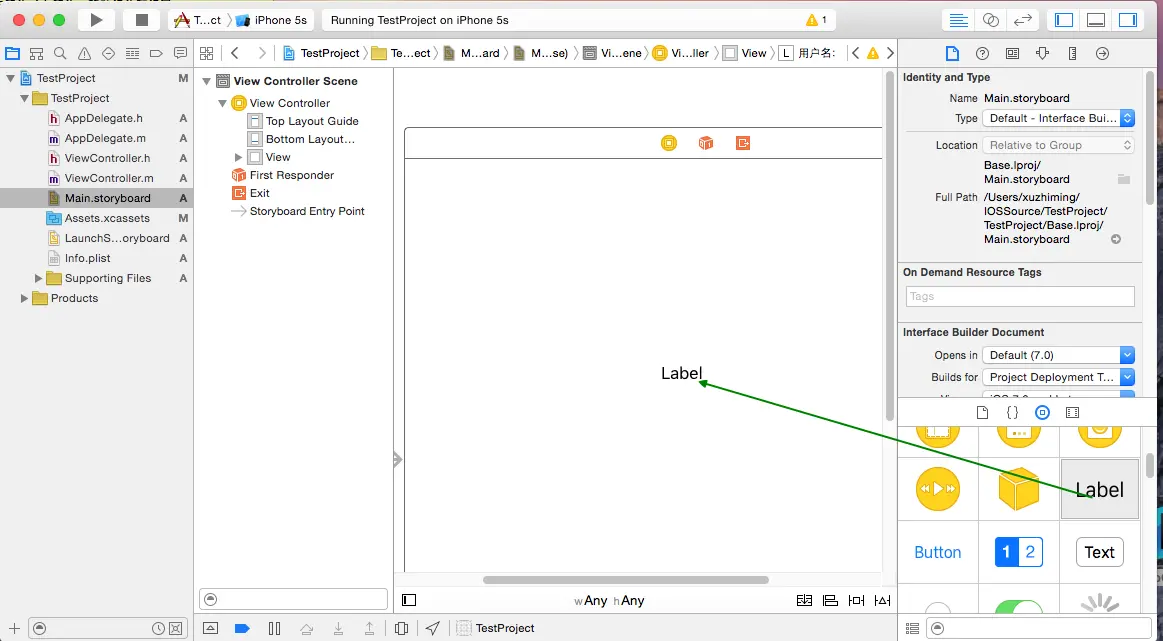
Task: Show the Identity inspector
Action: [1012, 53]
